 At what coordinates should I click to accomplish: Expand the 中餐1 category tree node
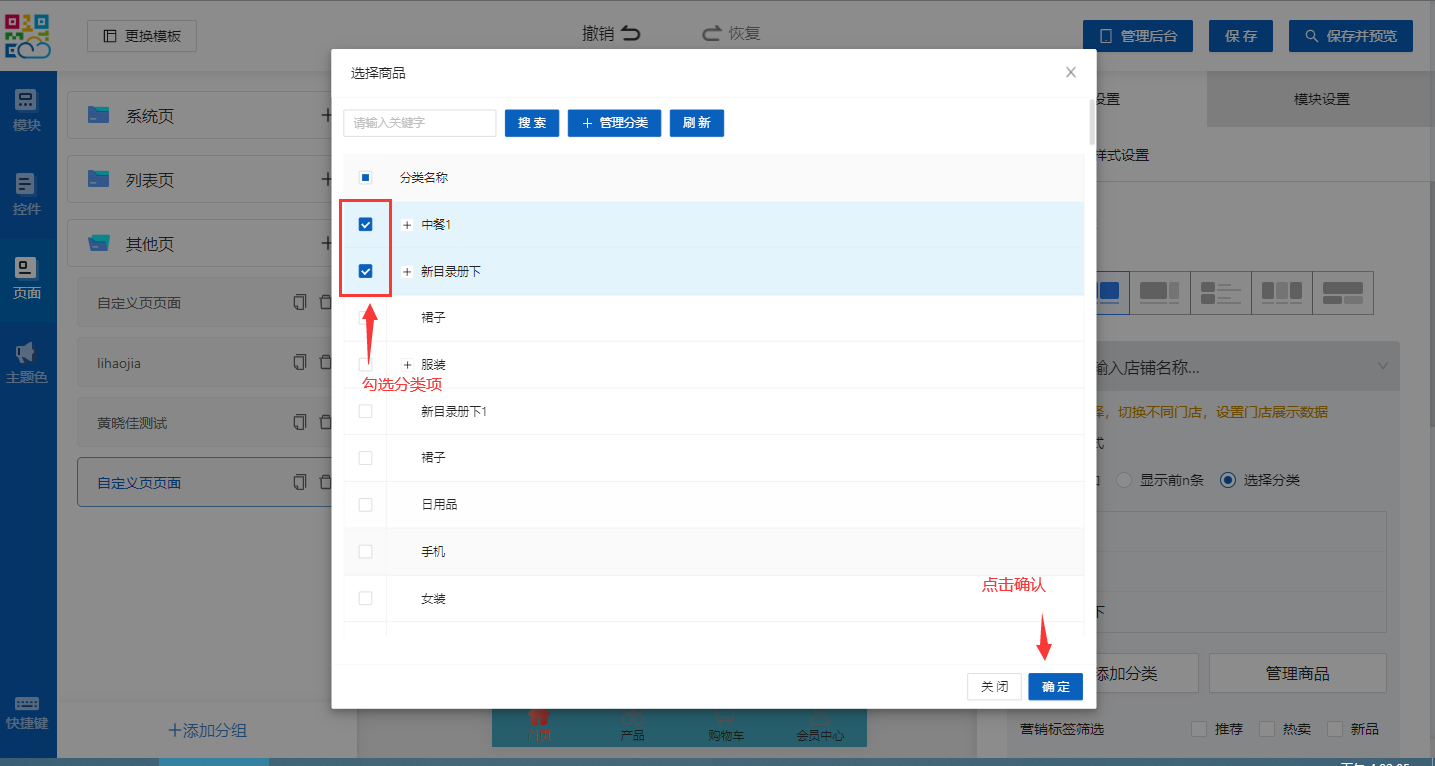coord(407,225)
